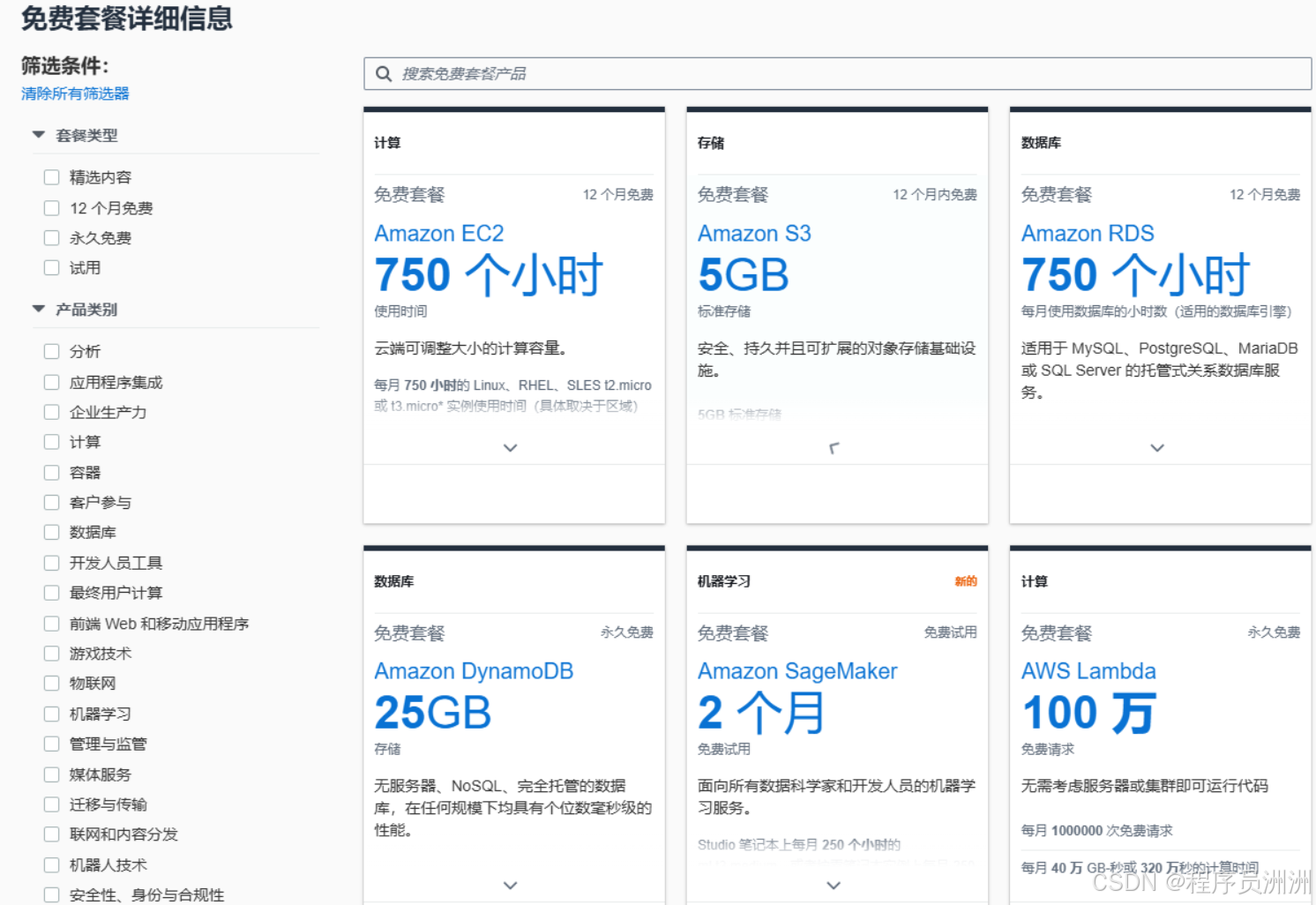Enable 前端 Web 和移动应用程序 filter

point(52,624)
